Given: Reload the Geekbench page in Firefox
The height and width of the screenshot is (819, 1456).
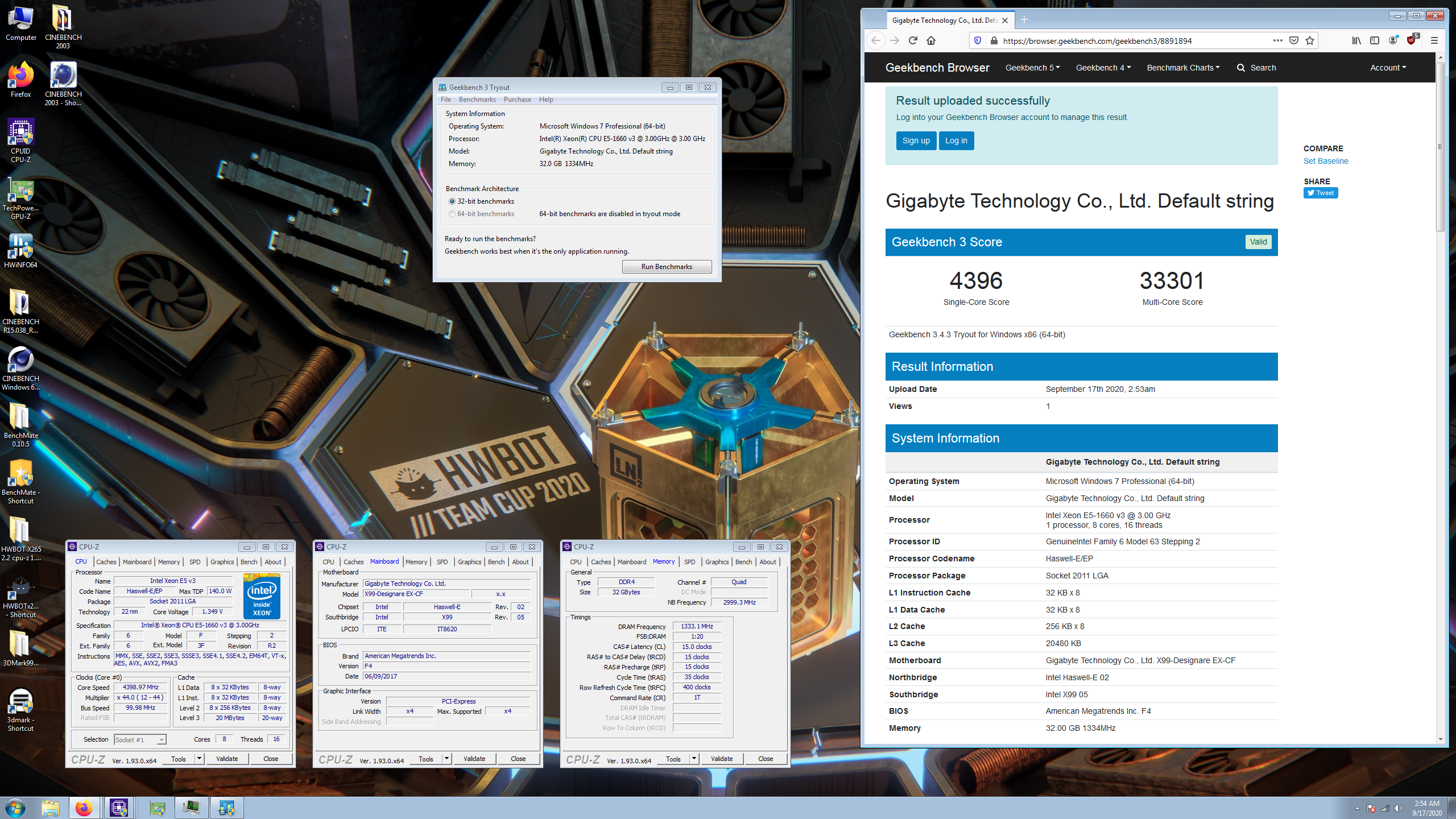Looking at the screenshot, I should point(913,40).
